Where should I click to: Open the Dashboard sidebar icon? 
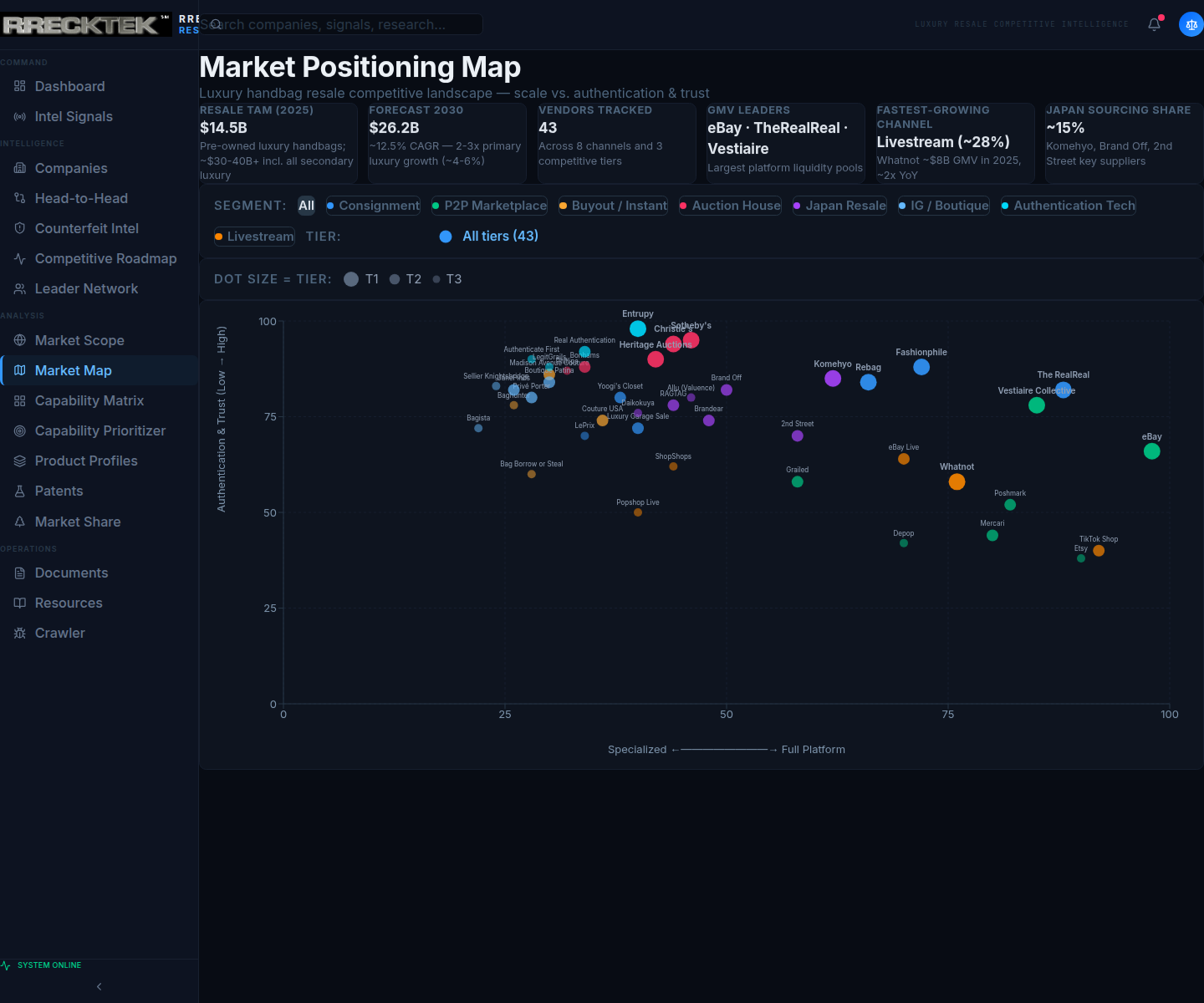[20, 86]
